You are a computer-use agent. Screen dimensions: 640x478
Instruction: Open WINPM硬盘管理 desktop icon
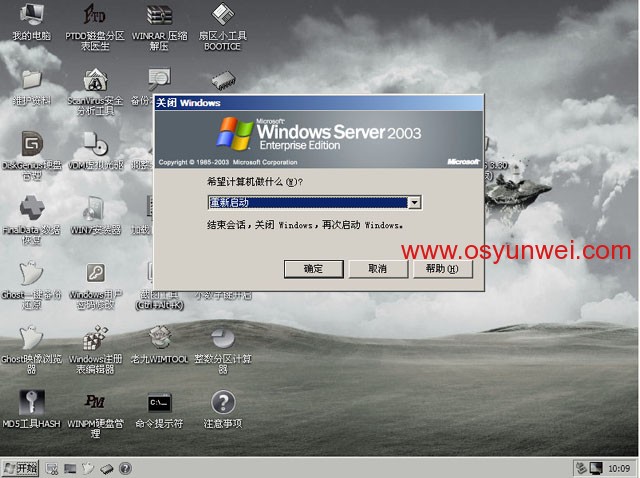tap(96, 414)
